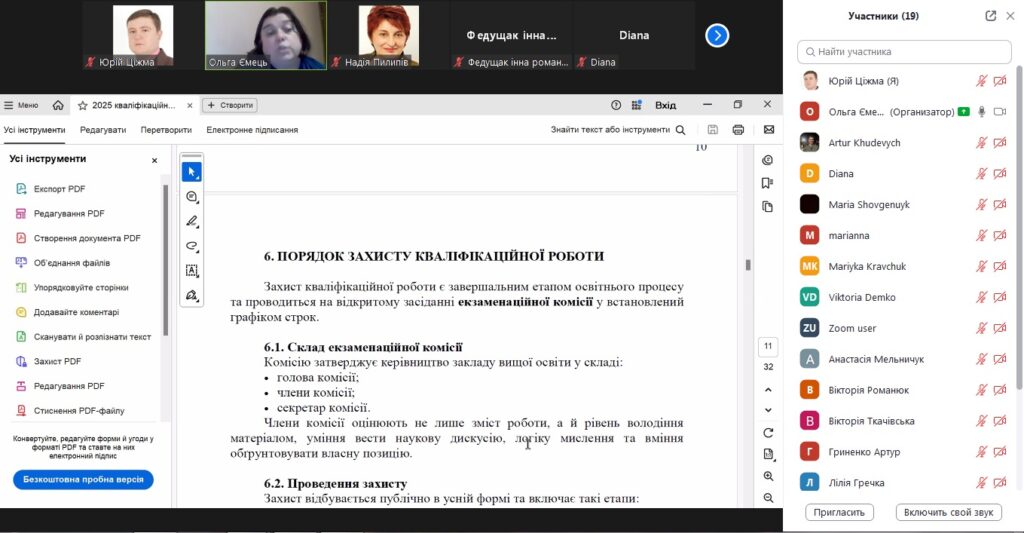
Task: Switch to the Редагувати tab
Action: point(103,130)
